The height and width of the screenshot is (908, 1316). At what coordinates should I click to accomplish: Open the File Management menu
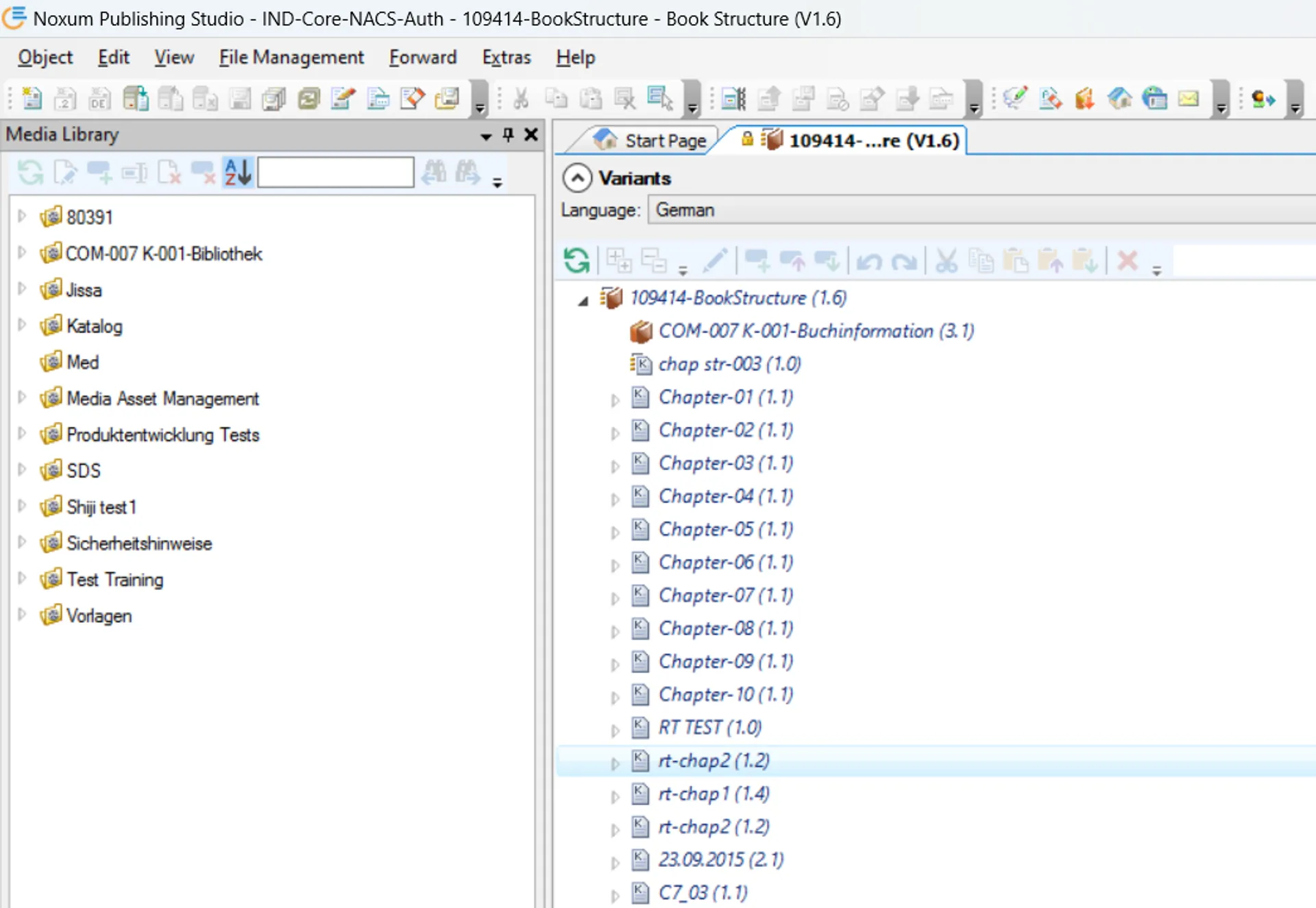tap(291, 58)
